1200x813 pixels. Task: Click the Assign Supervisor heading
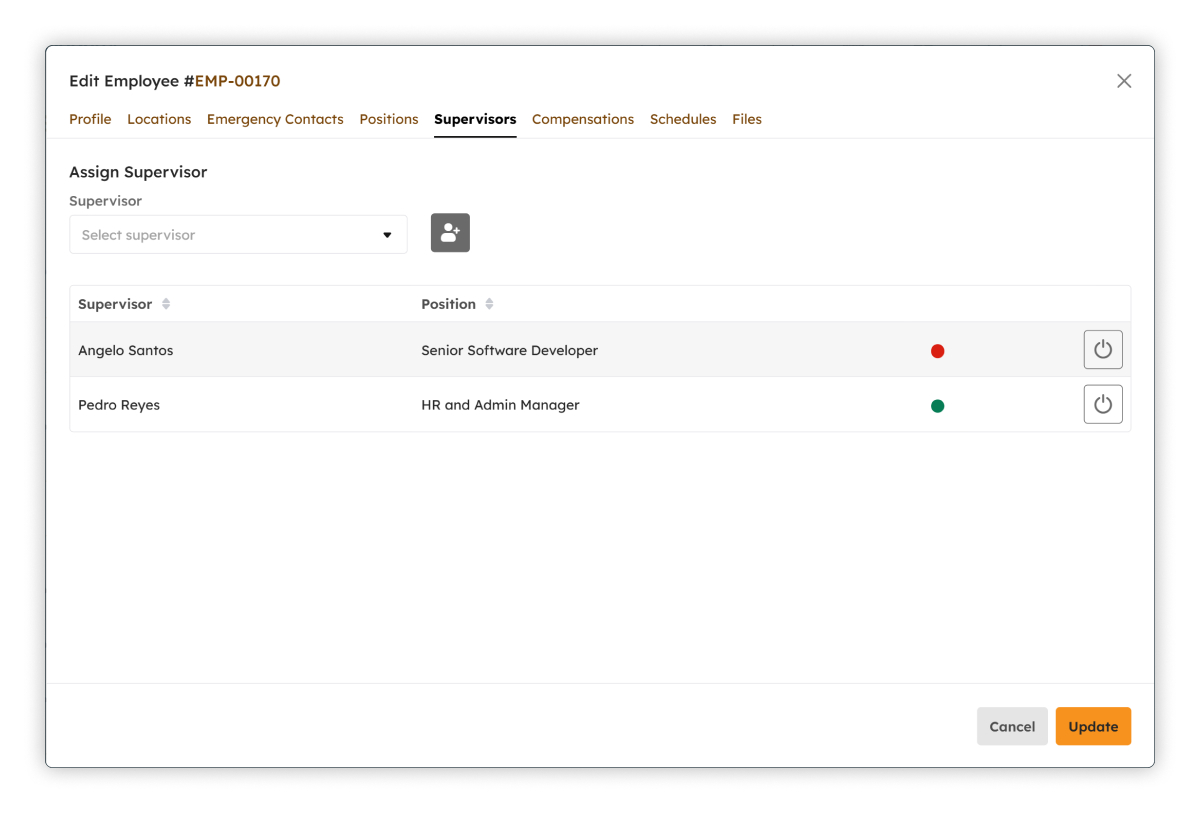click(138, 172)
